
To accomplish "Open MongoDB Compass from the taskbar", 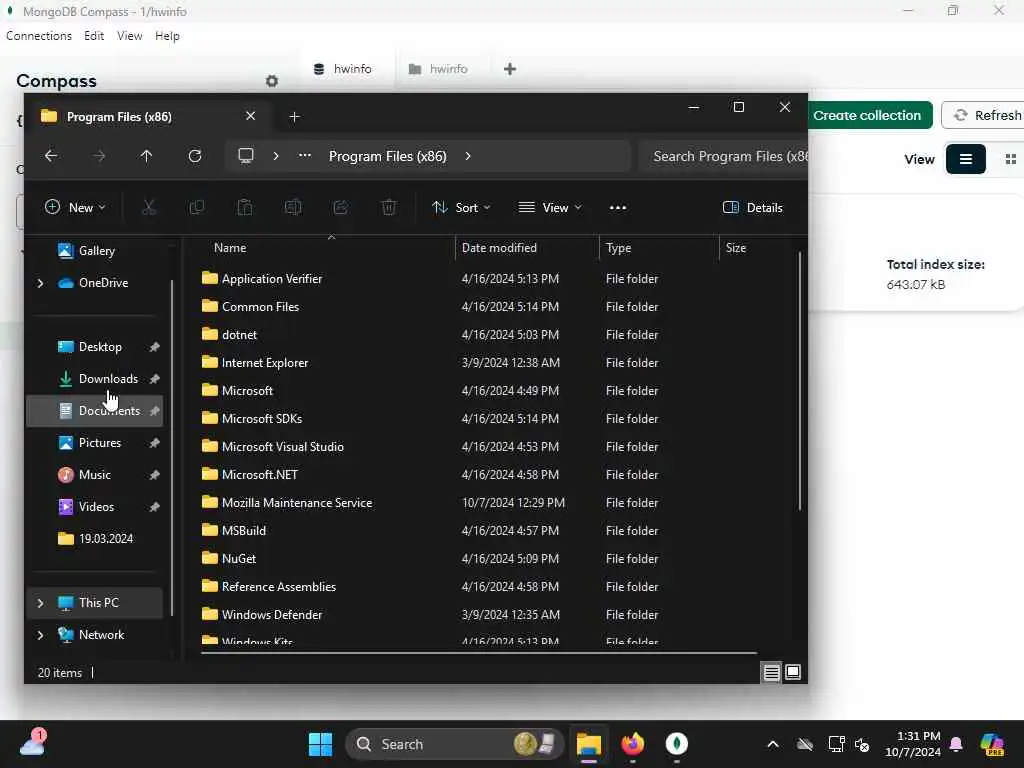I will point(677,744).
